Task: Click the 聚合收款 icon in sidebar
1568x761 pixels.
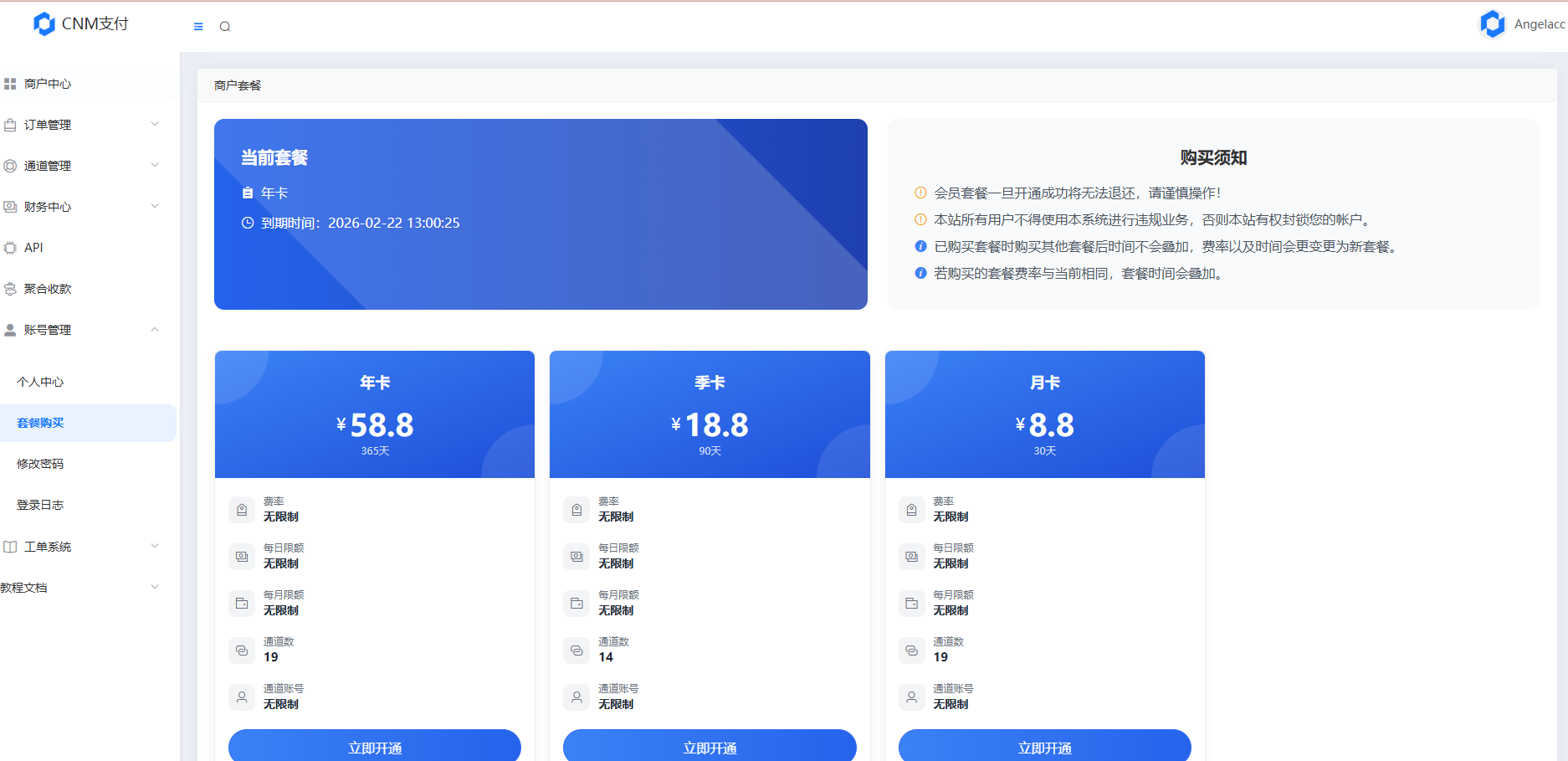Action: [x=10, y=289]
